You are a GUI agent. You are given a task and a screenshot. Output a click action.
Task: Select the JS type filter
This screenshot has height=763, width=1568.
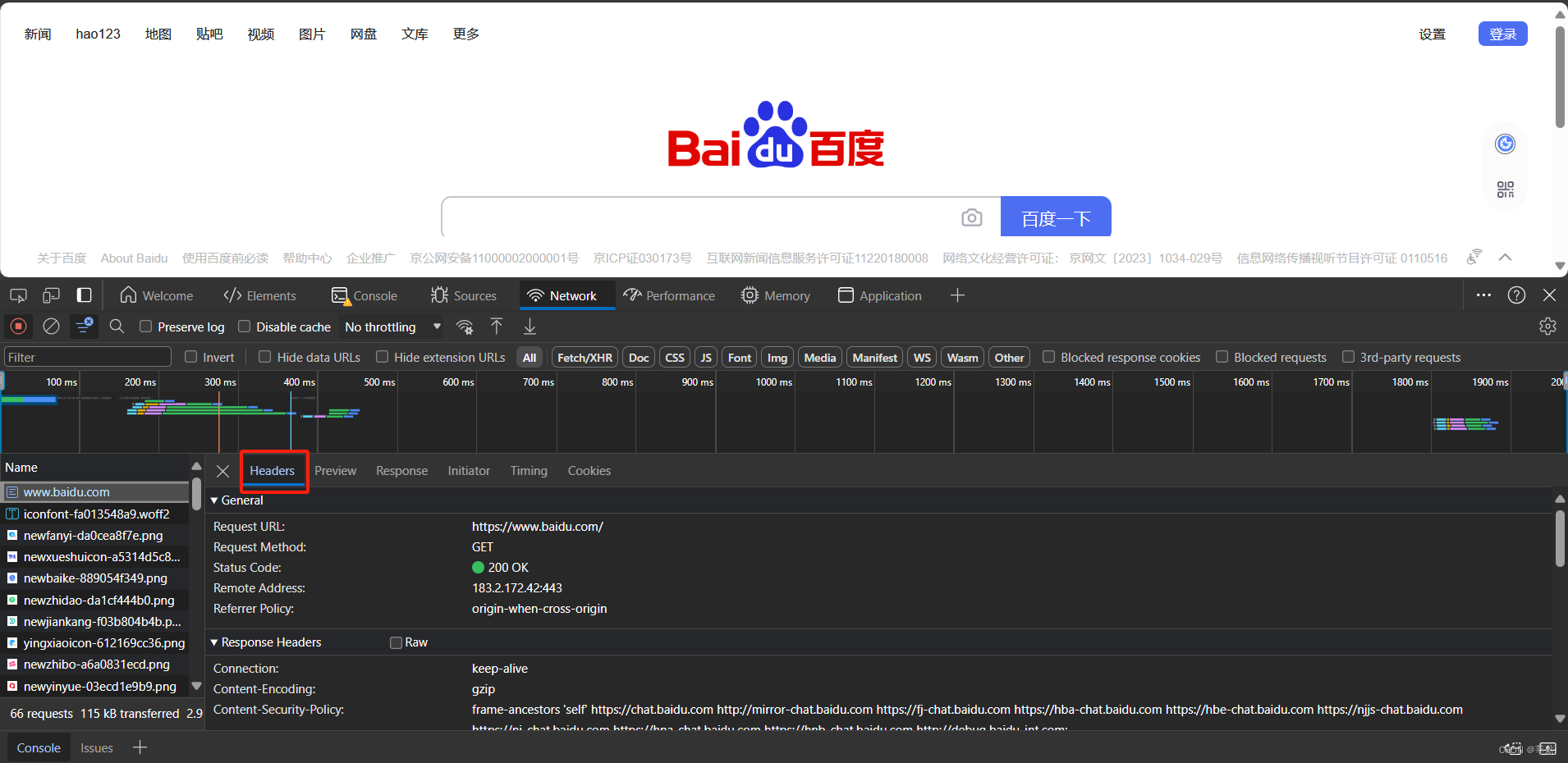[x=706, y=358]
